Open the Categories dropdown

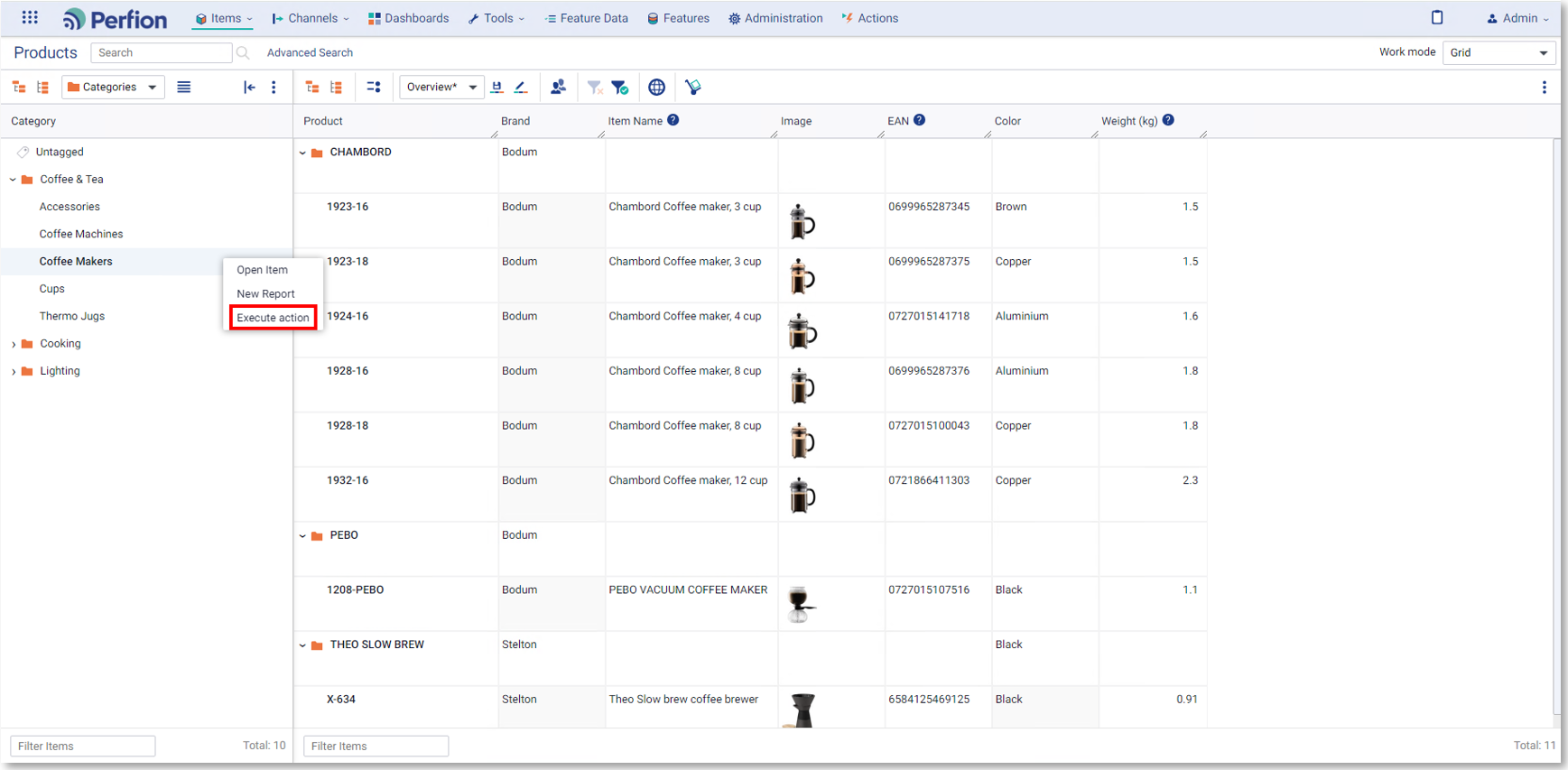pos(113,88)
